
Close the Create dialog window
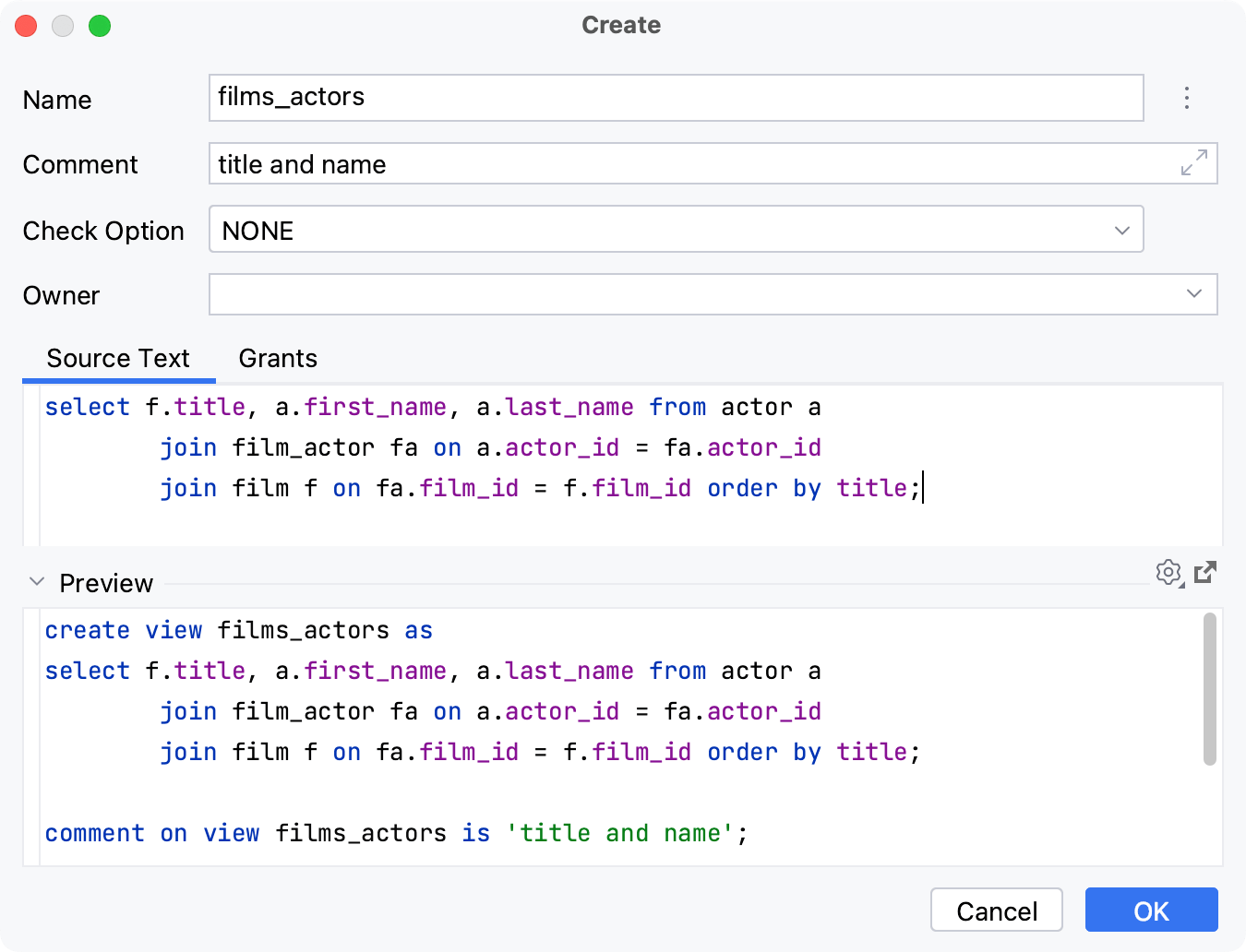tap(26, 26)
